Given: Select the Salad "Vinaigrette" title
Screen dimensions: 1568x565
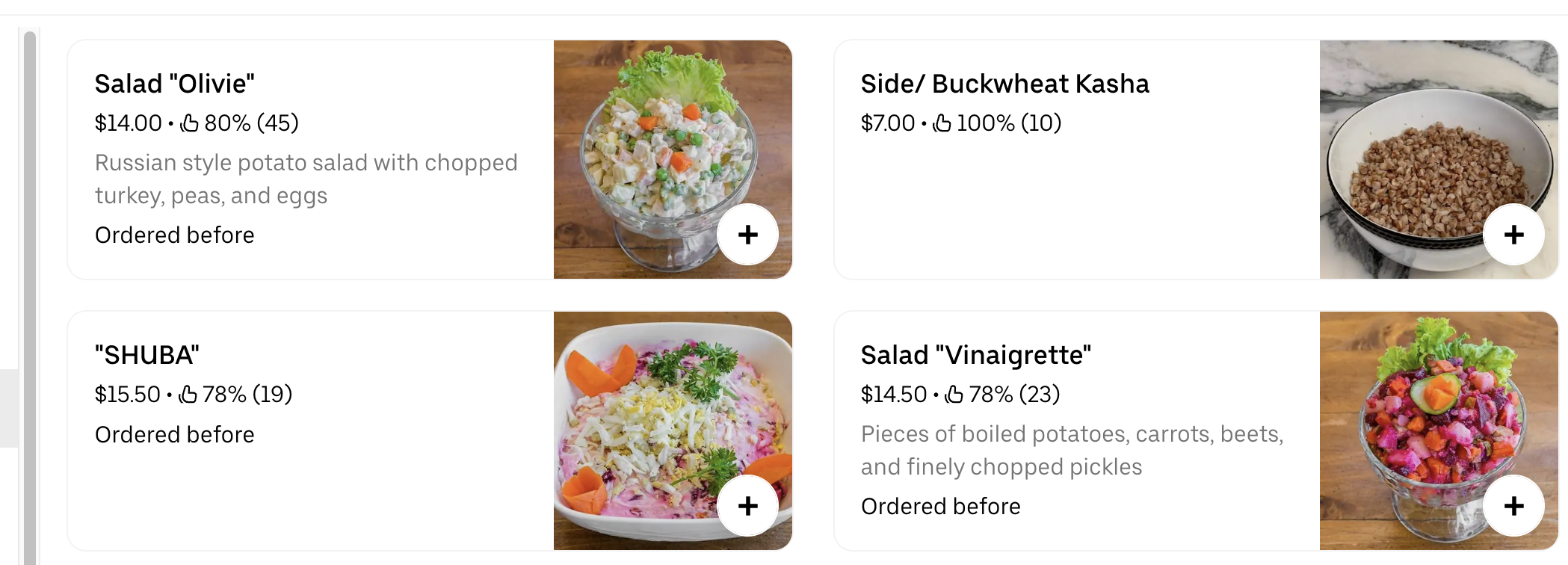Looking at the screenshot, I should click(x=975, y=355).
